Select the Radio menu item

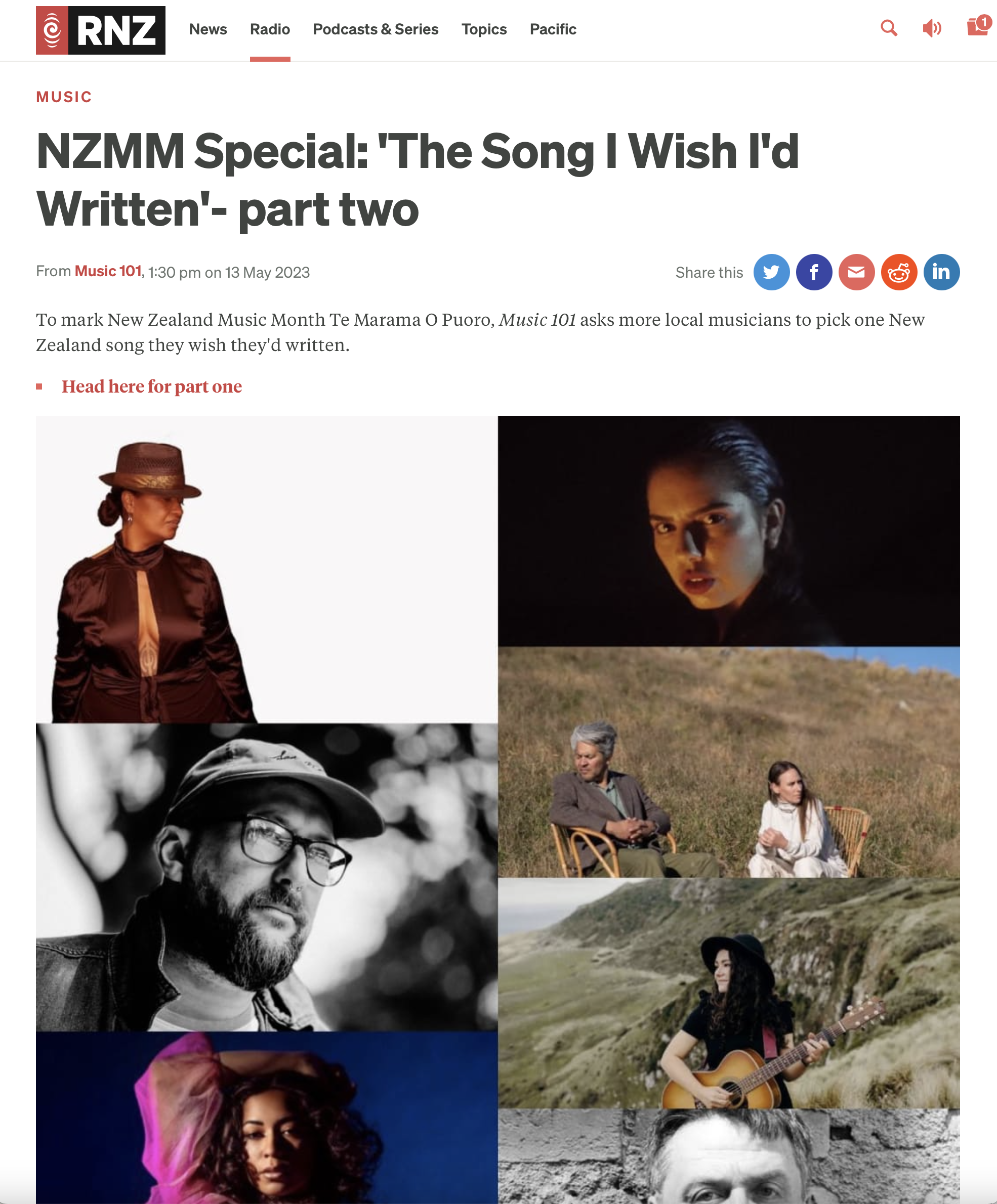(270, 29)
